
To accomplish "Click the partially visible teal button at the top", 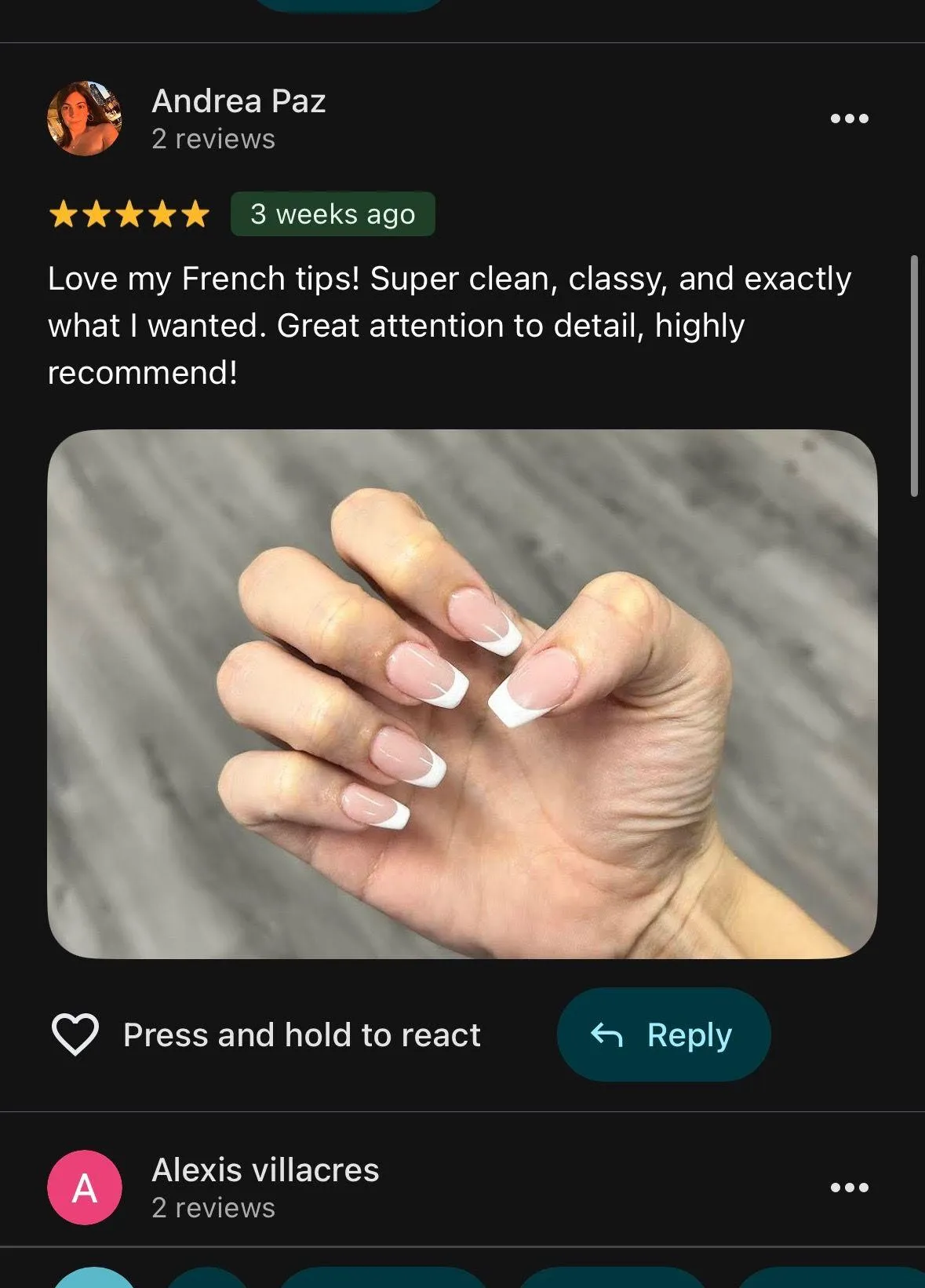I will pos(350,5).
